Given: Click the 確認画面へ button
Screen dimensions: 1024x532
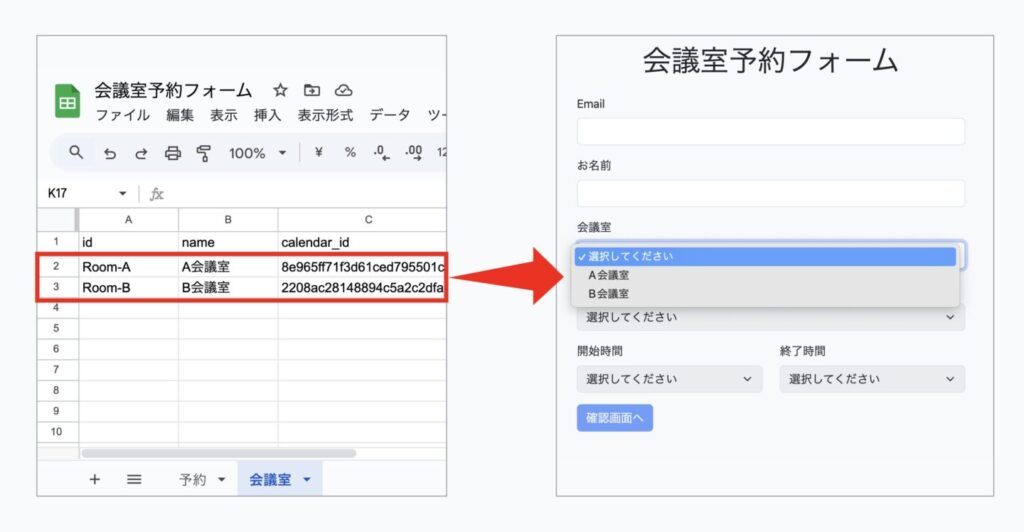Looking at the screenshot, I should pos(615,418).
